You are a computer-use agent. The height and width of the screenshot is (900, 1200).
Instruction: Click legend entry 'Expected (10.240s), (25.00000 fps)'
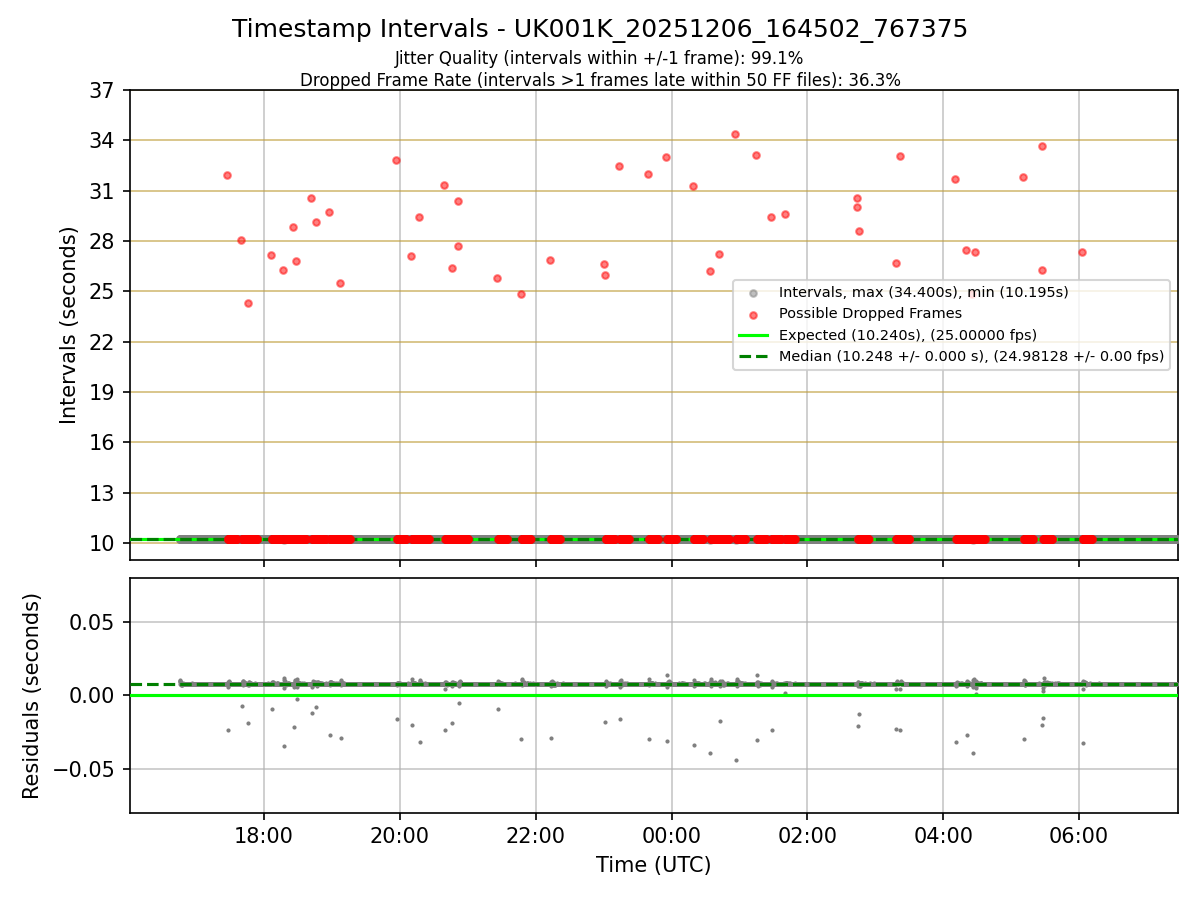(x=908, y=335)
